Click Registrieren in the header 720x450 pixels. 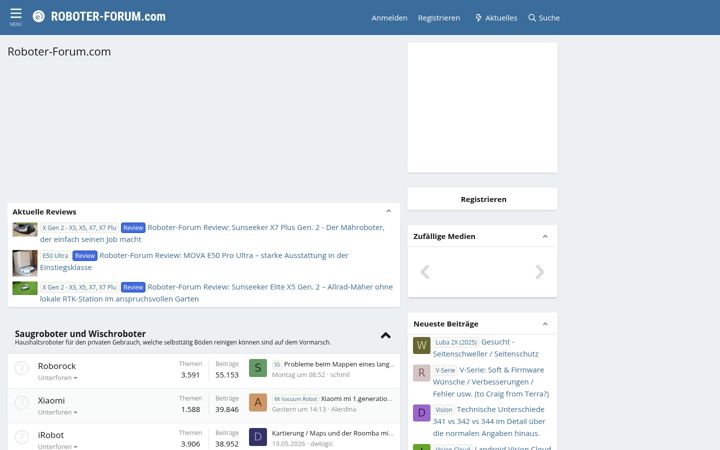pos(439,18)
